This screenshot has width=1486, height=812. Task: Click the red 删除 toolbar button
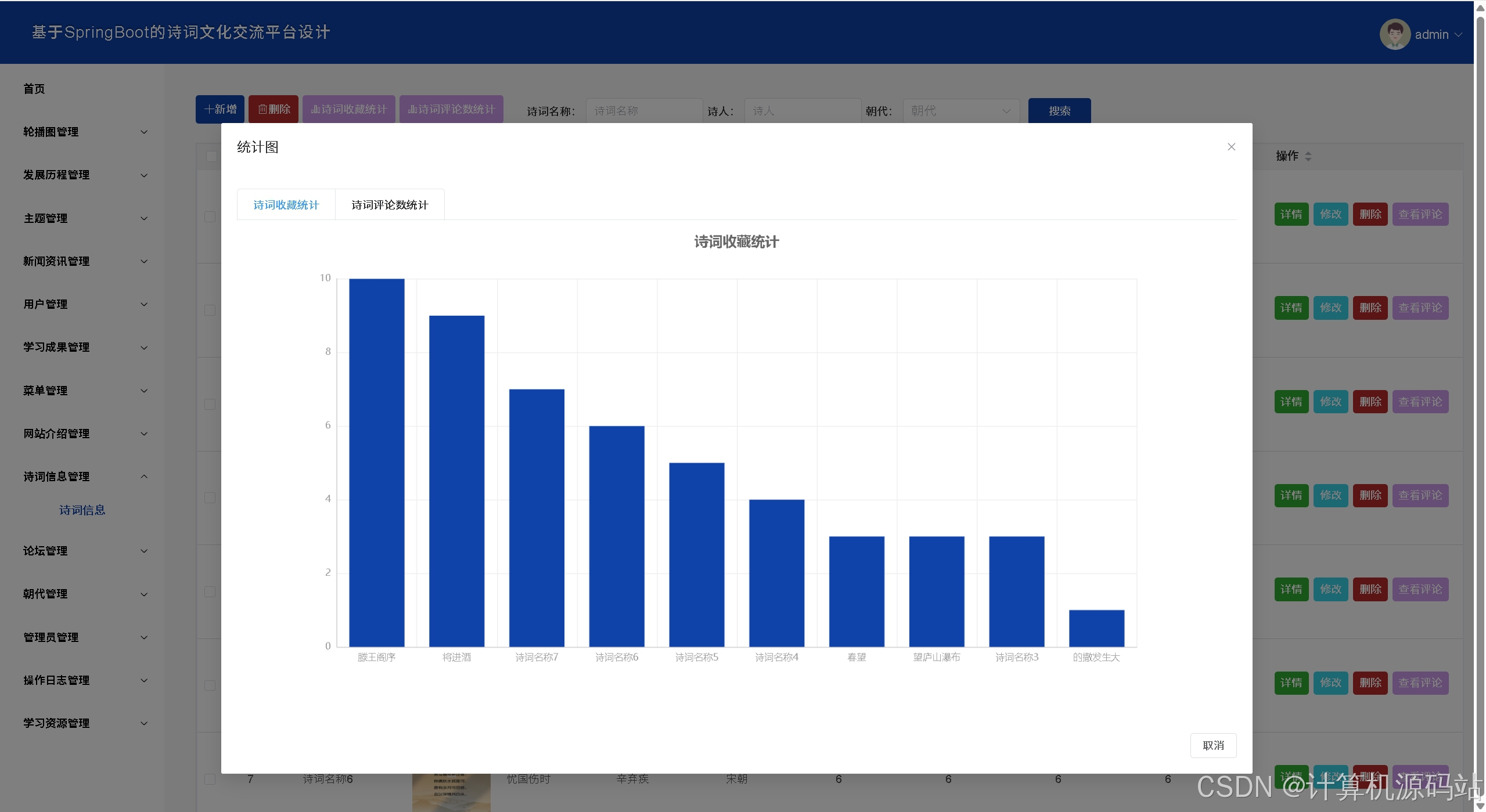[x=274, y=109]
